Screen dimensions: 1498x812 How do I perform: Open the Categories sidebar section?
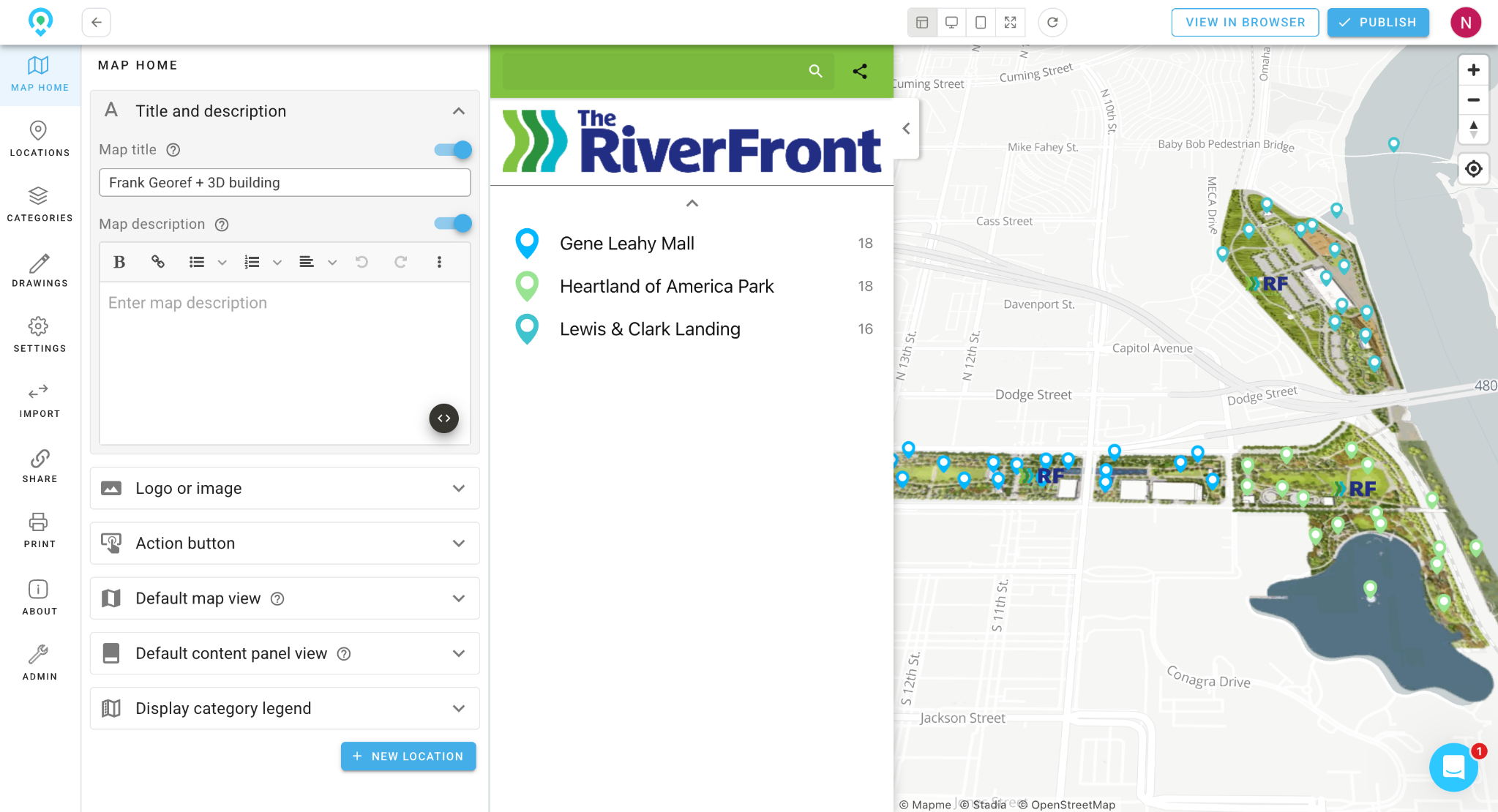pyautogui.click(x=40, y=205)
